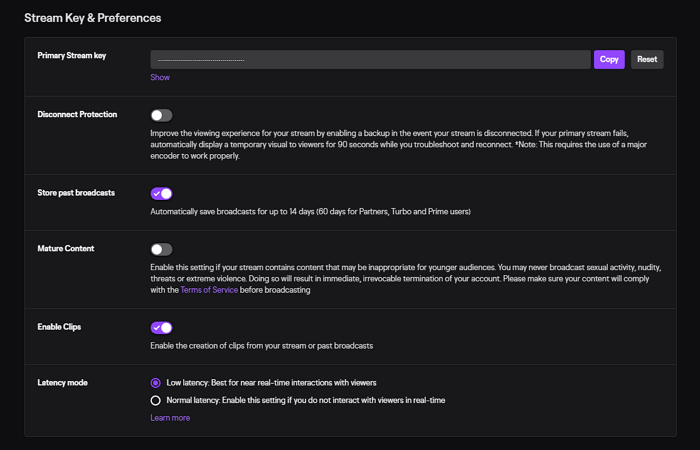Disable the Enable Clips toggle
Viewport: 700px width, 450px height.
[161, 328]
